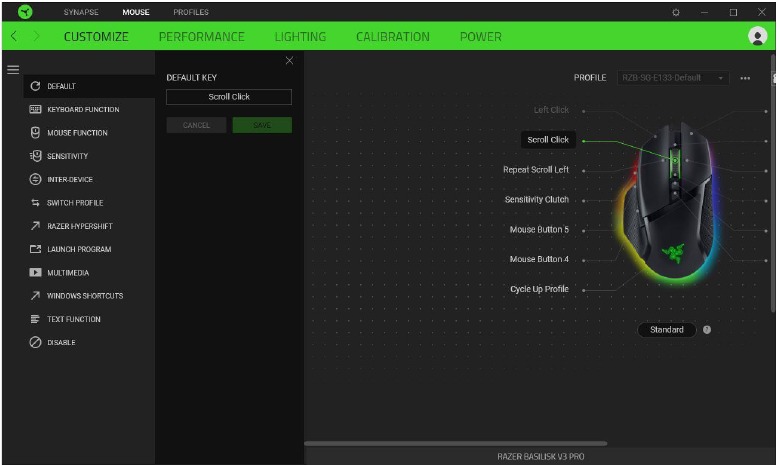
Task: Click the help icon beside Standard
Action: click(707, 330)
